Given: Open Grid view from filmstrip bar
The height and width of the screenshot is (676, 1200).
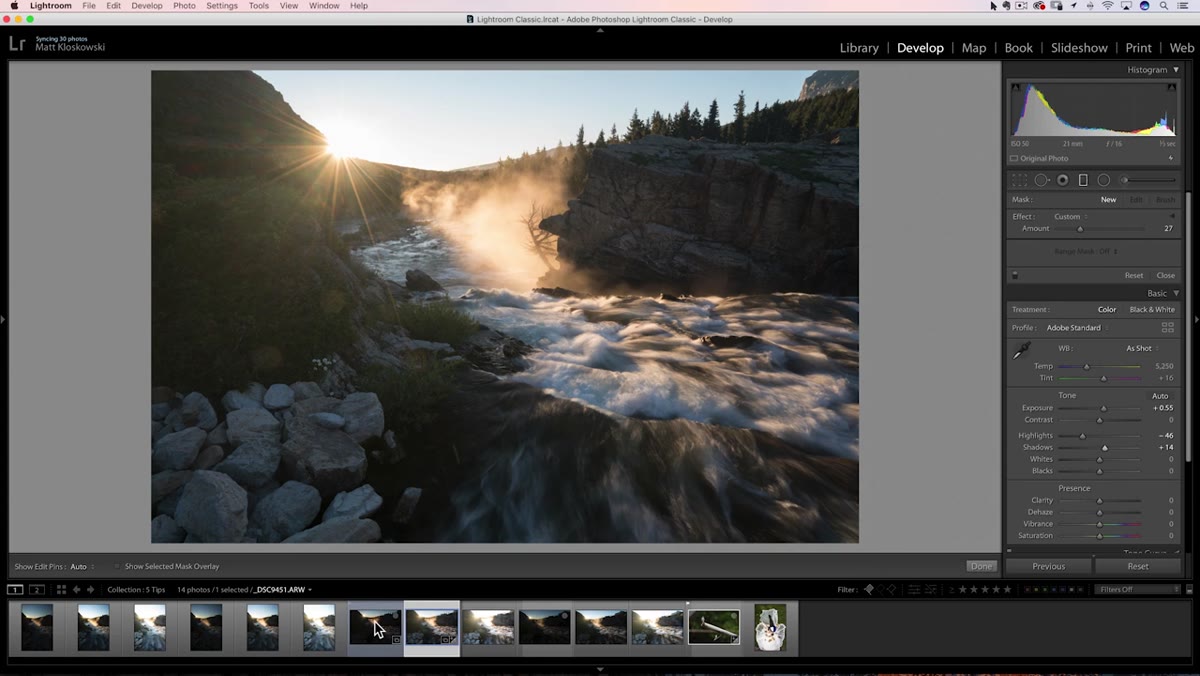Looking at the screenshot, I should tap(61, 590).
